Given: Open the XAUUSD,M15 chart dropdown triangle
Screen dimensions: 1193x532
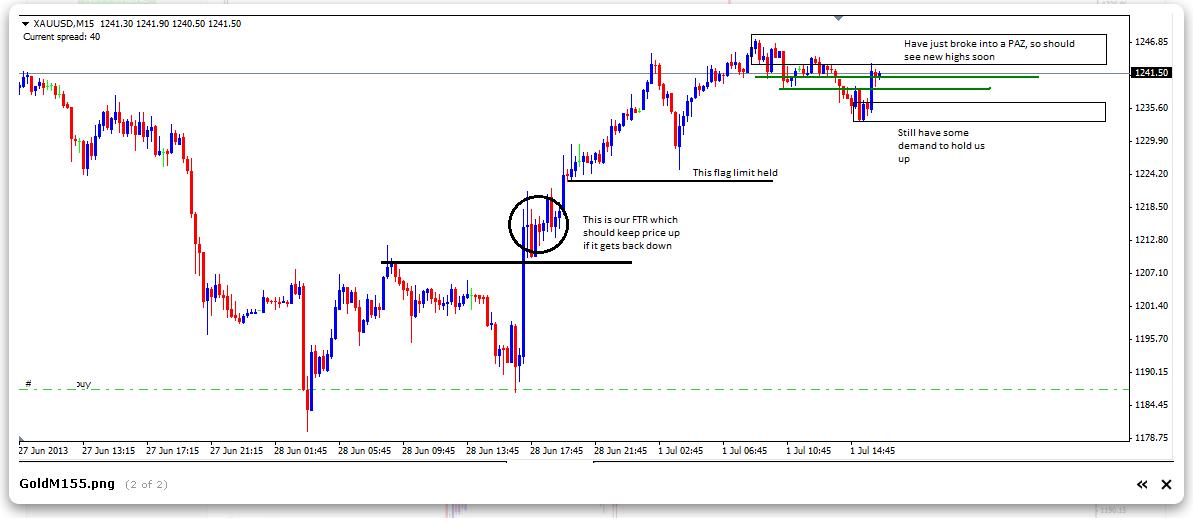Looking at the screenshot, I should coord(25,23).
